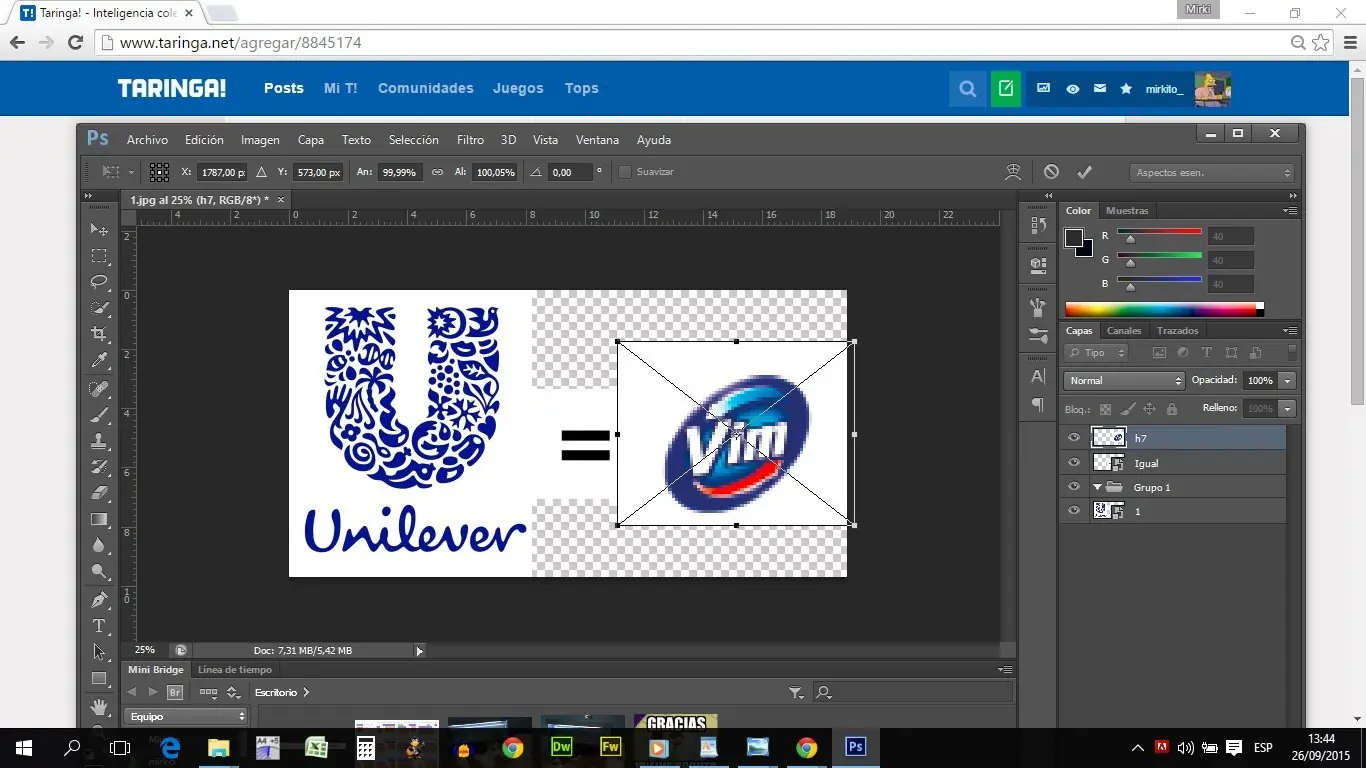
Task: Switch to the Canales tab
Action: click(1124, 331)
